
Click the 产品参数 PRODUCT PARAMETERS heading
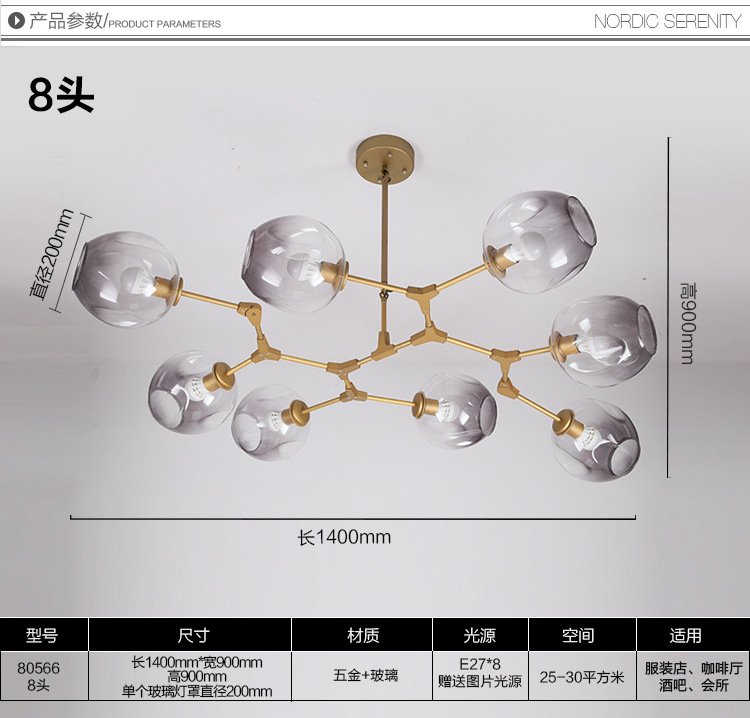click(x=125, y=22)
